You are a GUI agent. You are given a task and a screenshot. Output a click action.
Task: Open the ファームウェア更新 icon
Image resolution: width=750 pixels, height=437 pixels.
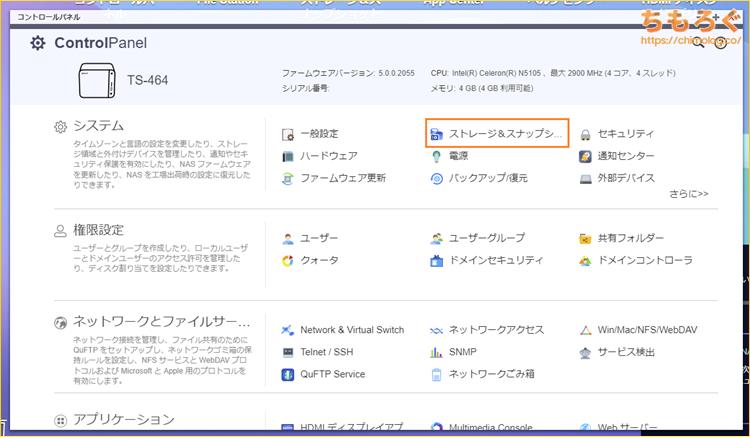[288, 179]
